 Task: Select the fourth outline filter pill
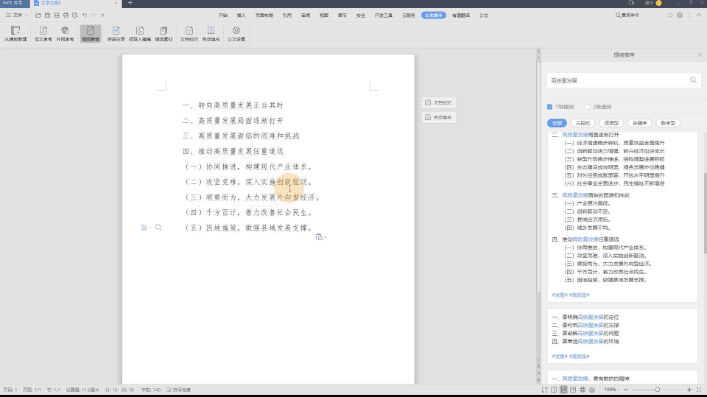point(639,123)
